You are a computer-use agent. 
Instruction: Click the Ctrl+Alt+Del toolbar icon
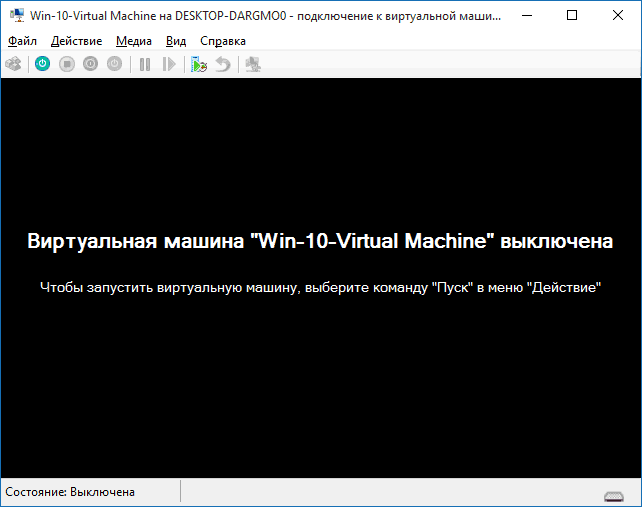coord(14,64)
